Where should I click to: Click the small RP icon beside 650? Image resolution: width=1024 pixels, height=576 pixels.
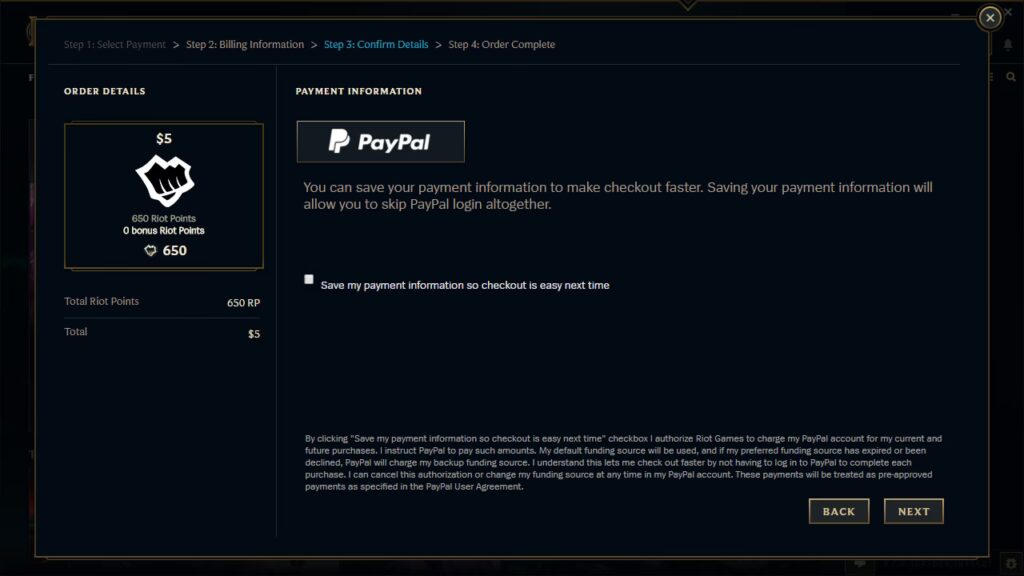pyautogui.click(x=150, y=251)
